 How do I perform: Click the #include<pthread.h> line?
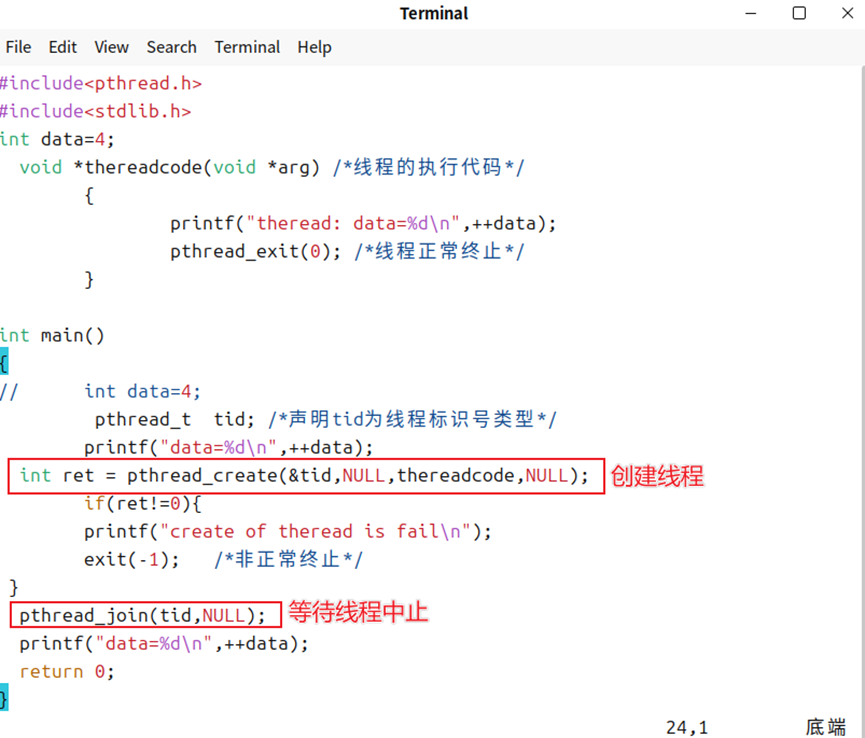(x=101, y=83)
